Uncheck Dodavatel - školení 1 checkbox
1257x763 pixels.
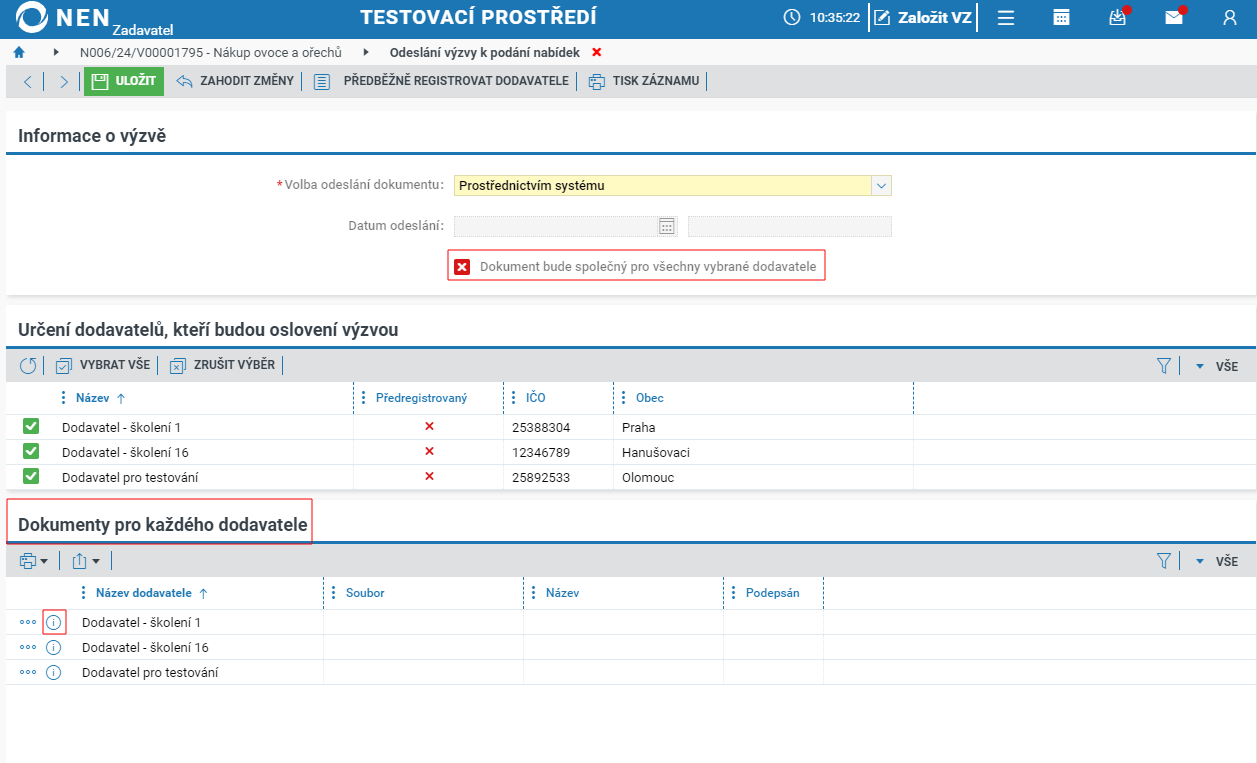point(31,427)
